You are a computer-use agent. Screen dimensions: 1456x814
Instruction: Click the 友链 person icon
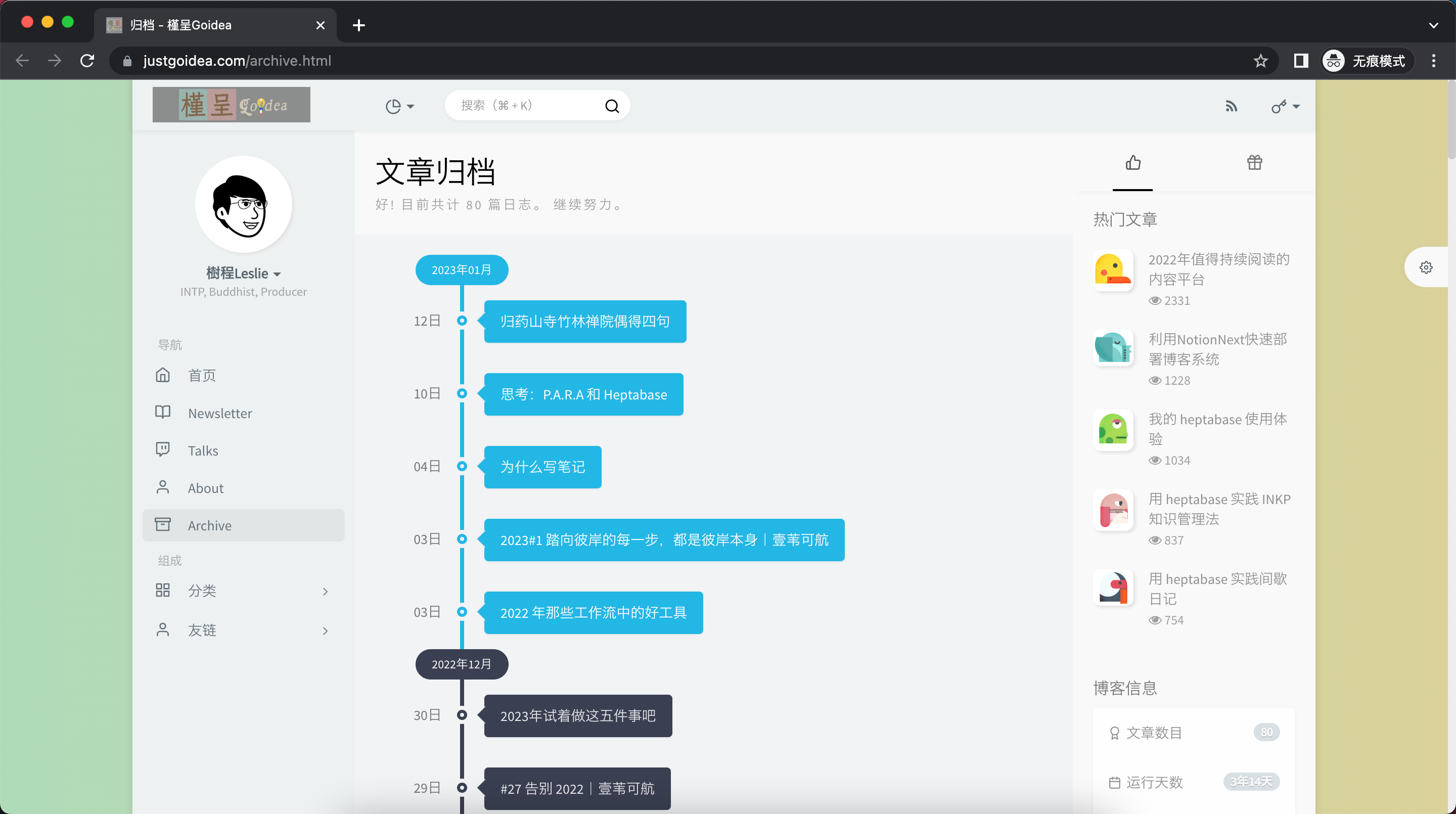(163, 630)
